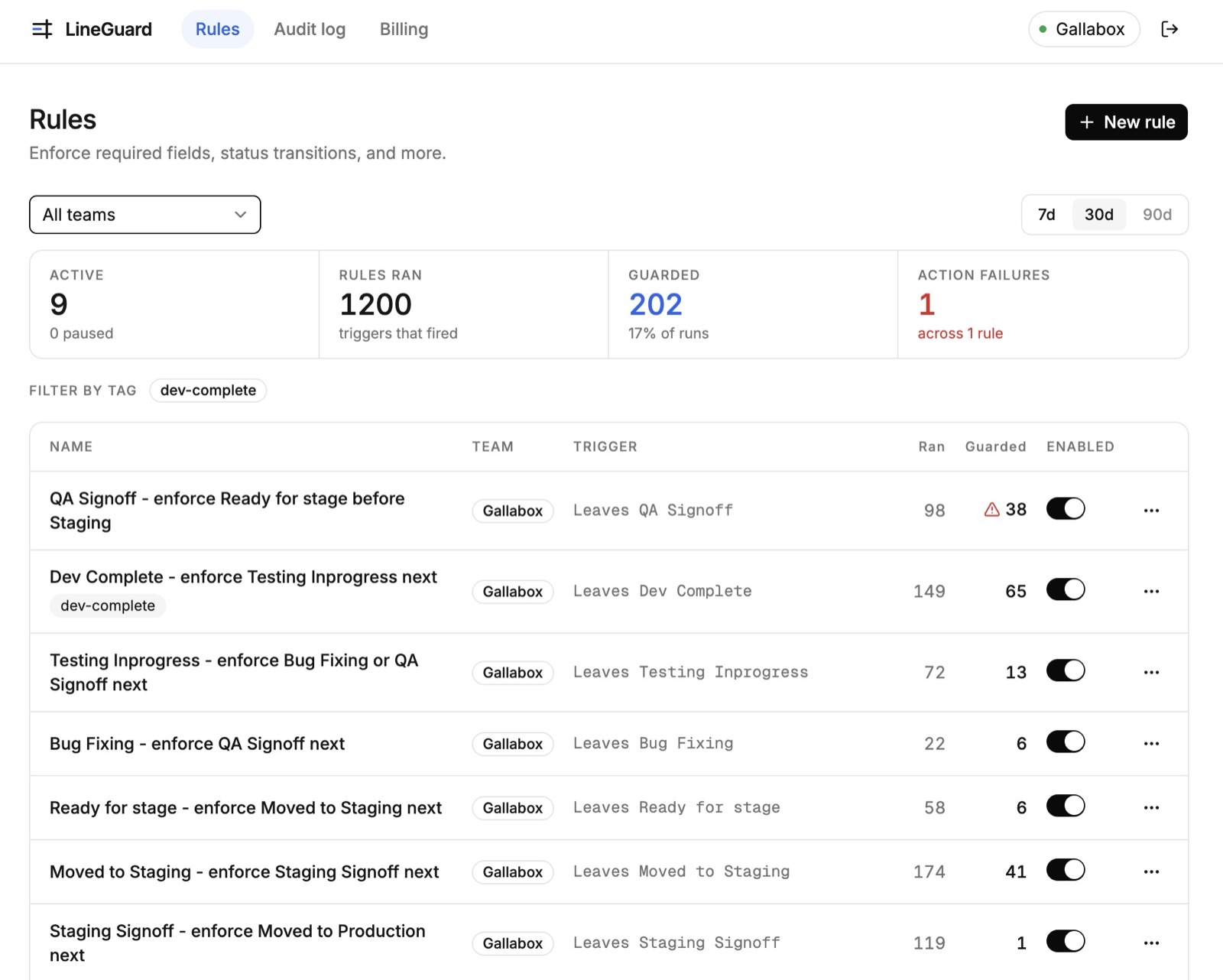Open more options for Bug Fixing rule

pyautogui.click(x=1152, y=743)
